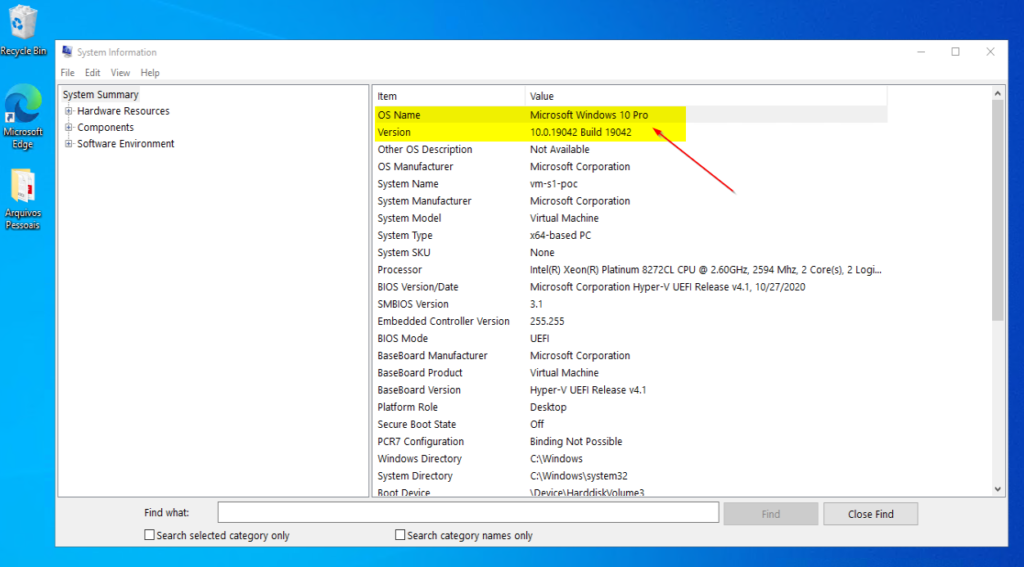Screen dimensions: 1024x567
Task: Select the Windows Directory row
Action: click(630, 459)
